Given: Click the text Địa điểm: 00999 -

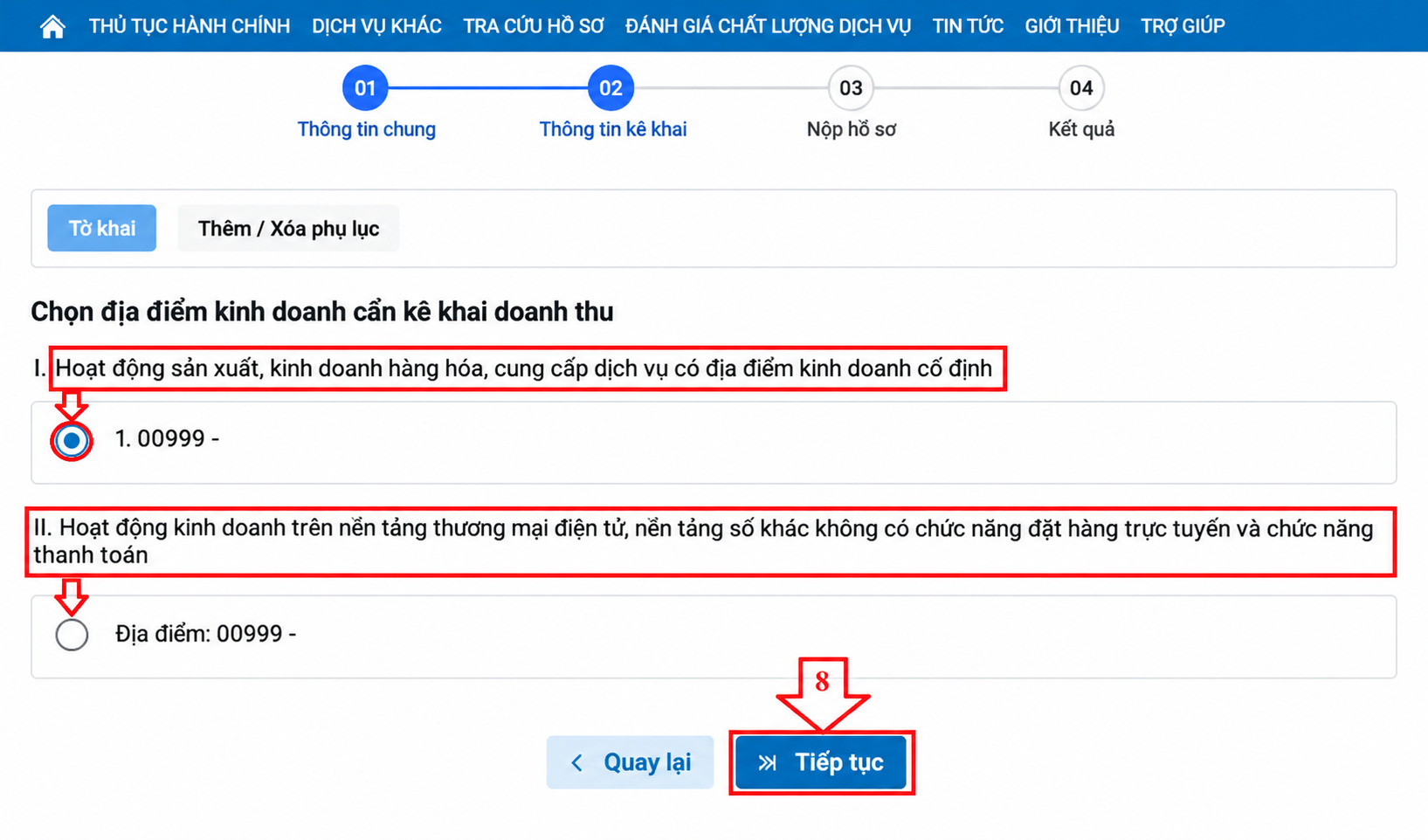Looking at the screenshot, I should click(206, 634).
